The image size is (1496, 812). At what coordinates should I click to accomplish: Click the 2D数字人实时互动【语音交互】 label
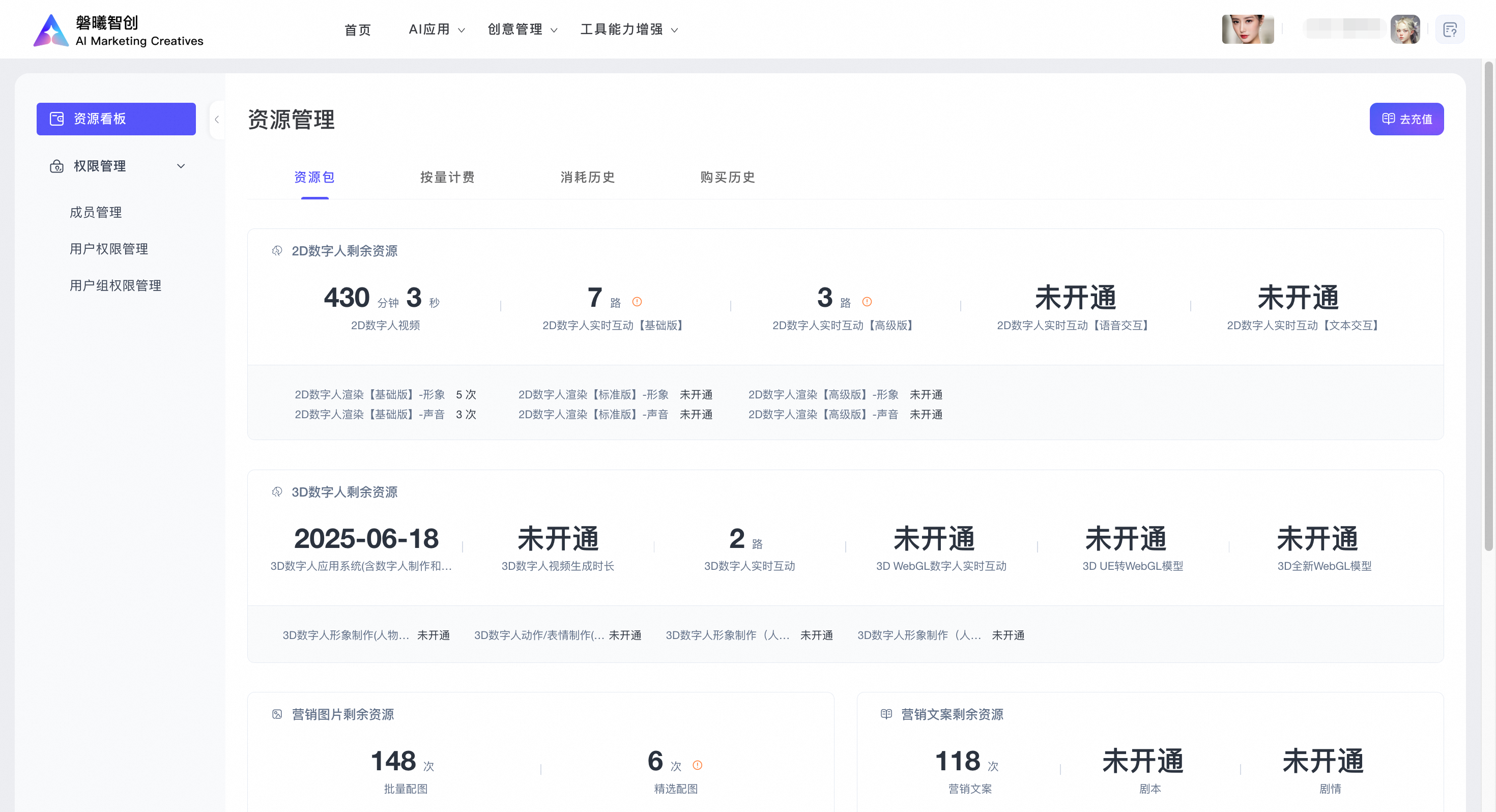pyautogui.click(x=1076, y=325)
